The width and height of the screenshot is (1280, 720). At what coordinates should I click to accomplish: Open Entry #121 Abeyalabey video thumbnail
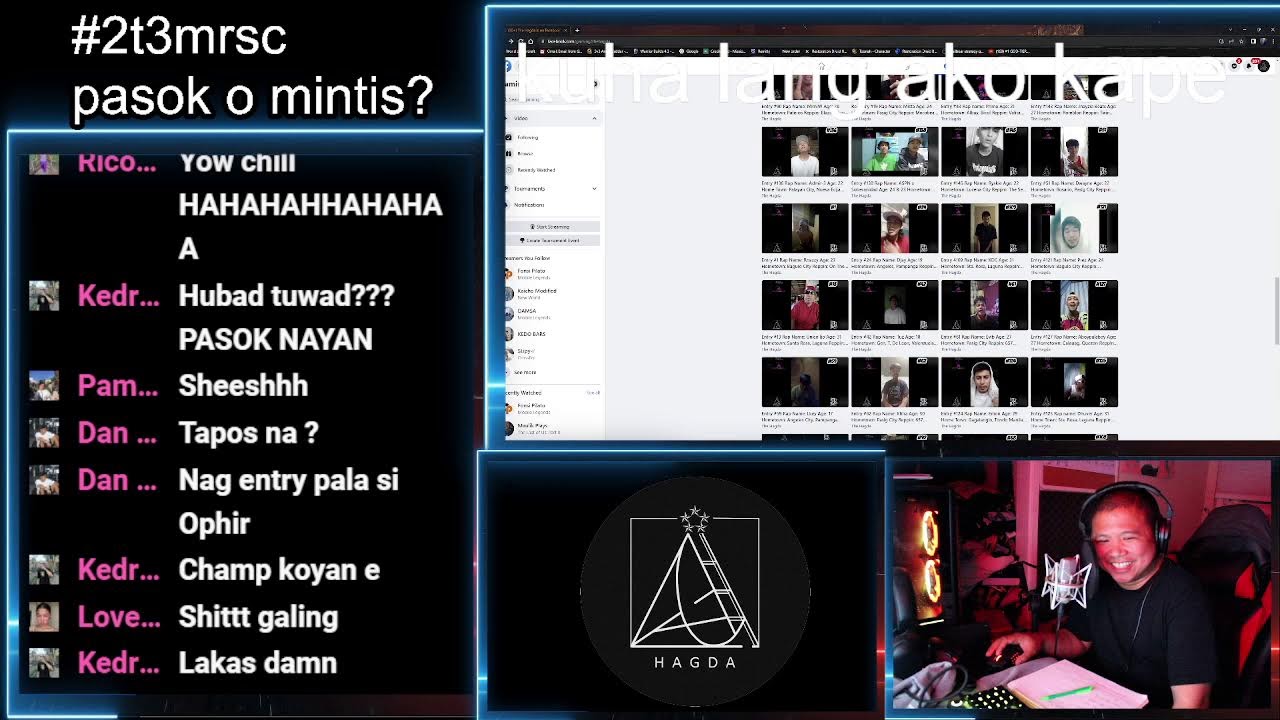pos(1074,305)
